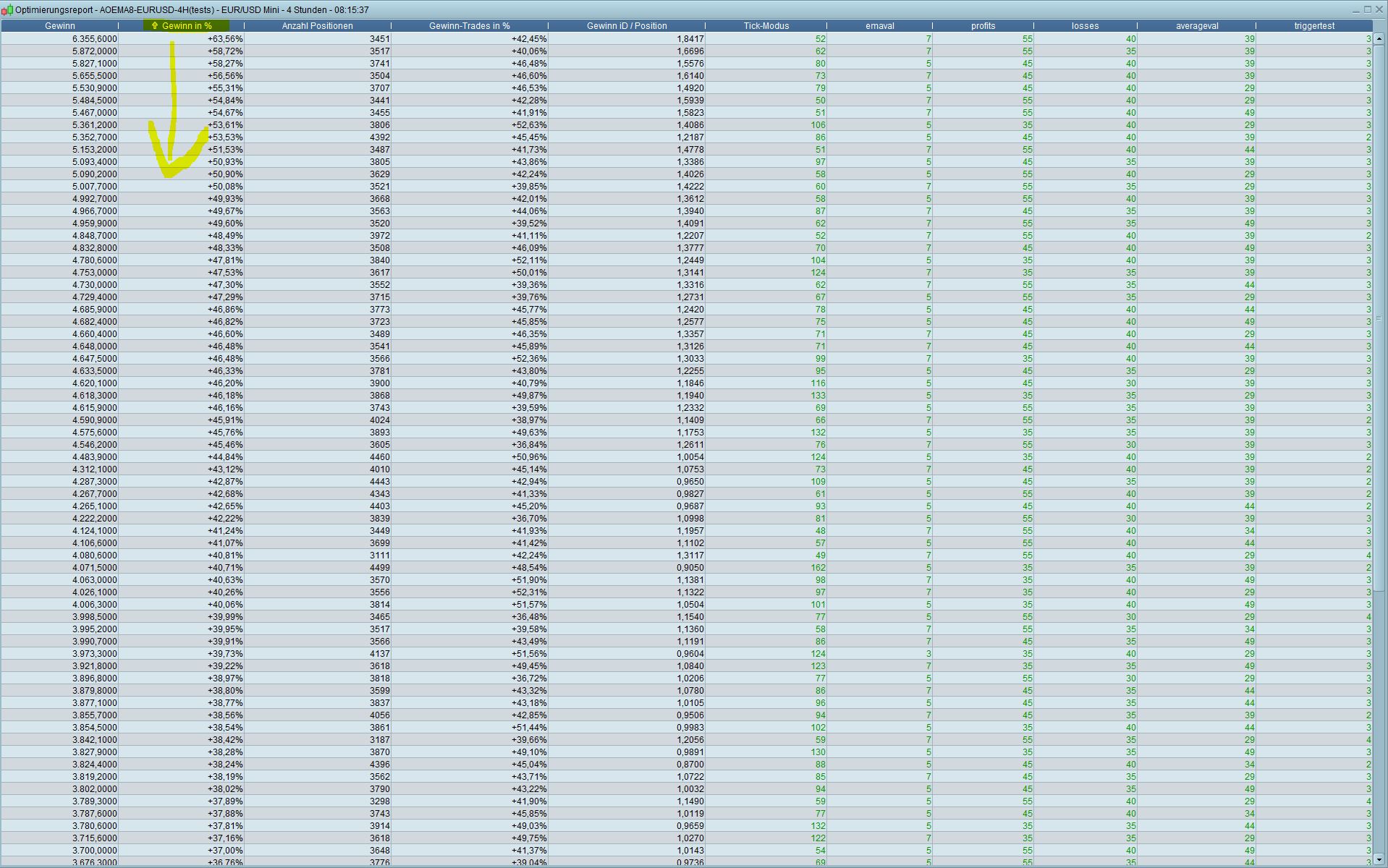Sort the table by the Gewinn column header
The width and height of the screenshot is (1388, 868).
(x=60, y=26)
